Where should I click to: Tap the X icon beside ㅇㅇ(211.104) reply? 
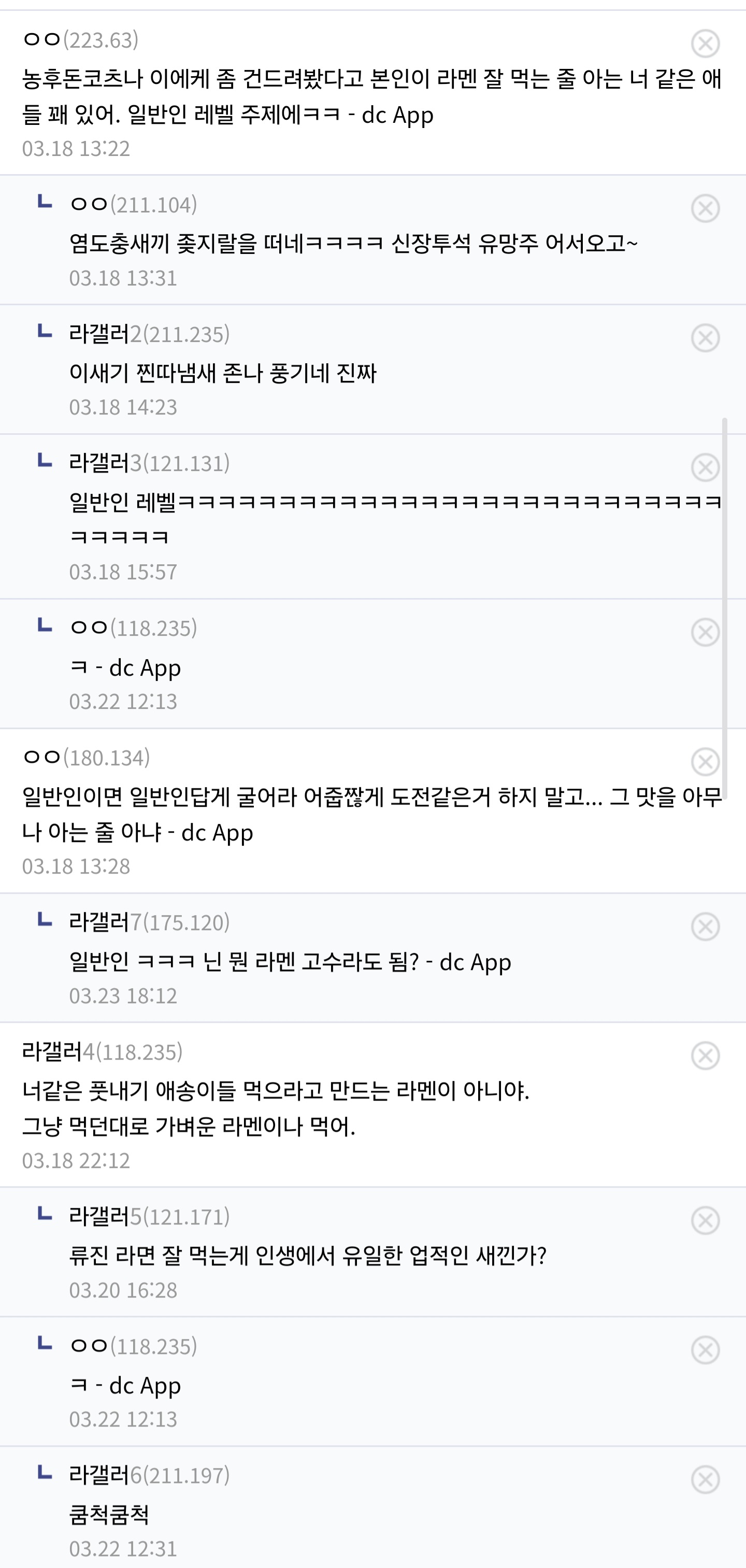pyautogui.click(x=705, y=209)
